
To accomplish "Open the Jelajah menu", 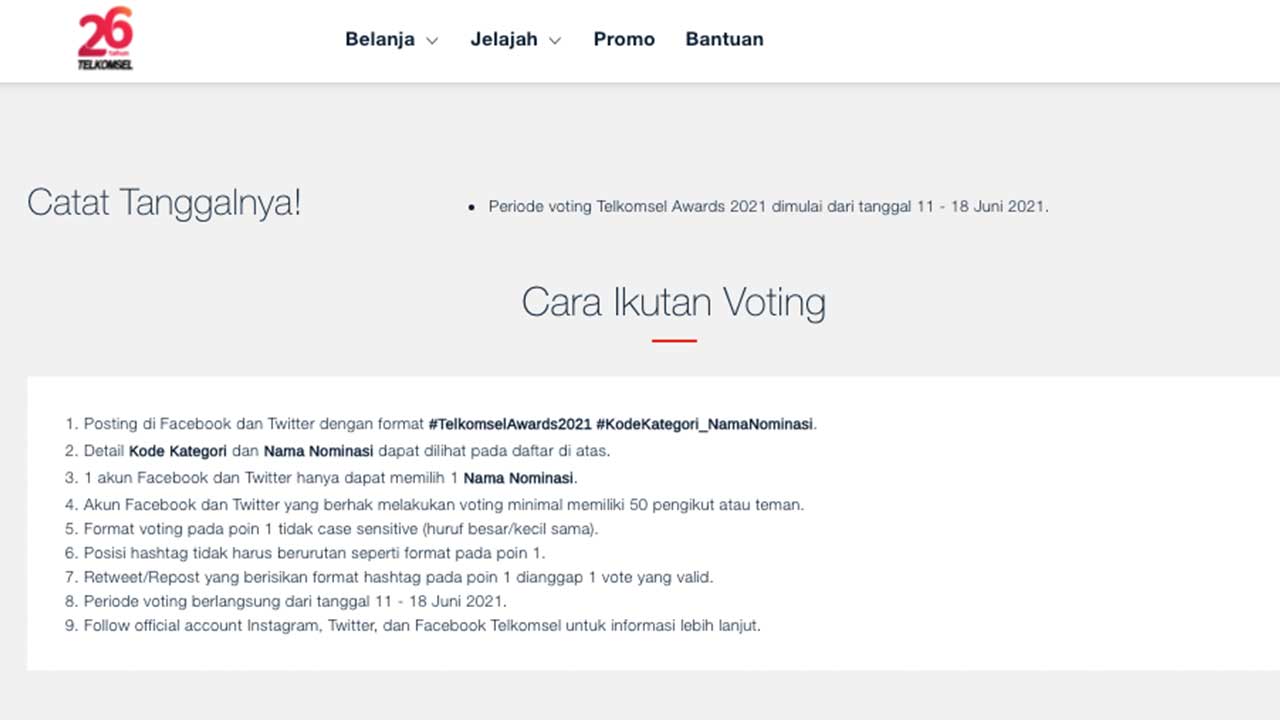I will tap(504, 39).
